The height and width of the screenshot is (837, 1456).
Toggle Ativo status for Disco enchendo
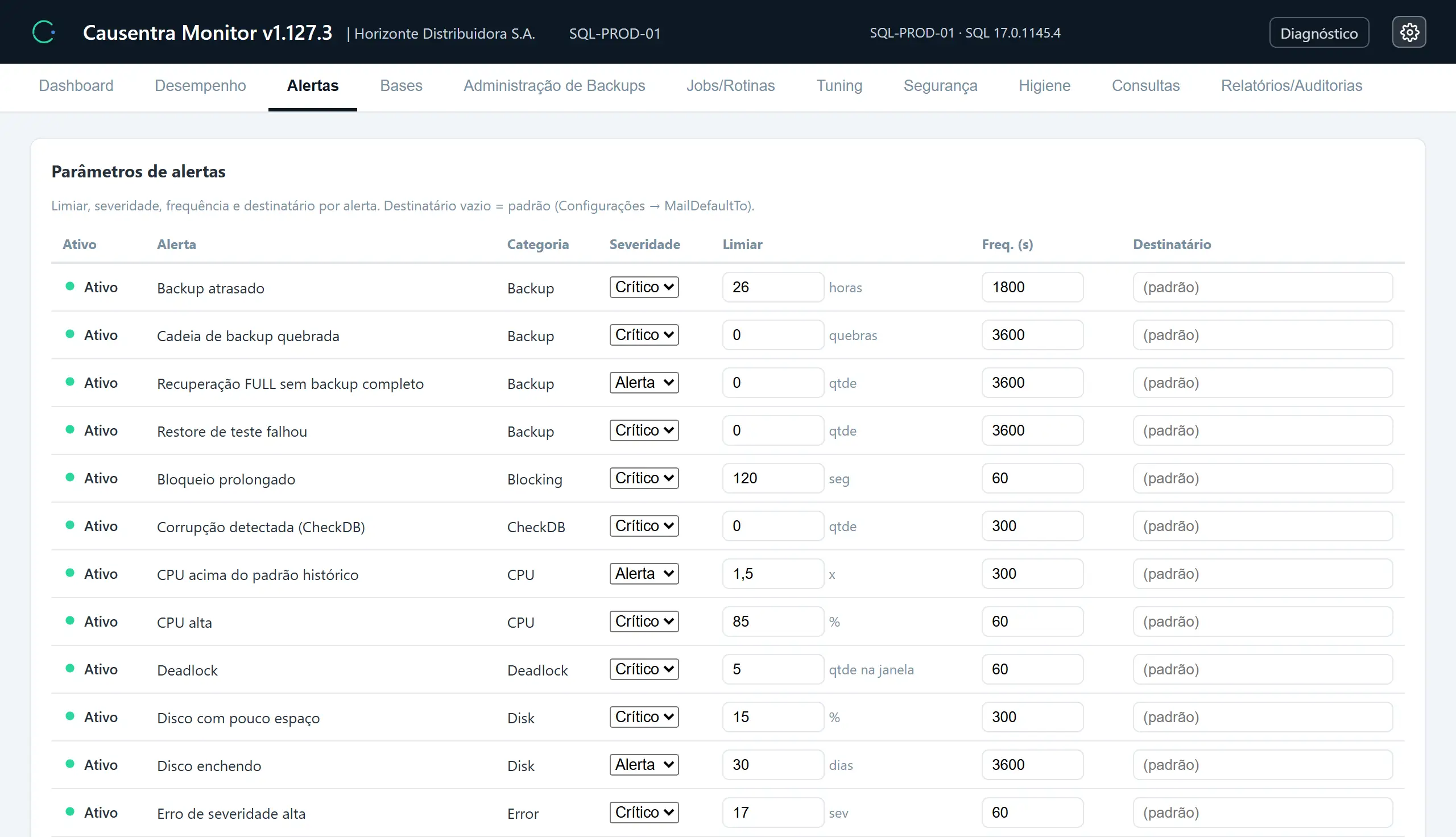[x=92, y=764]
